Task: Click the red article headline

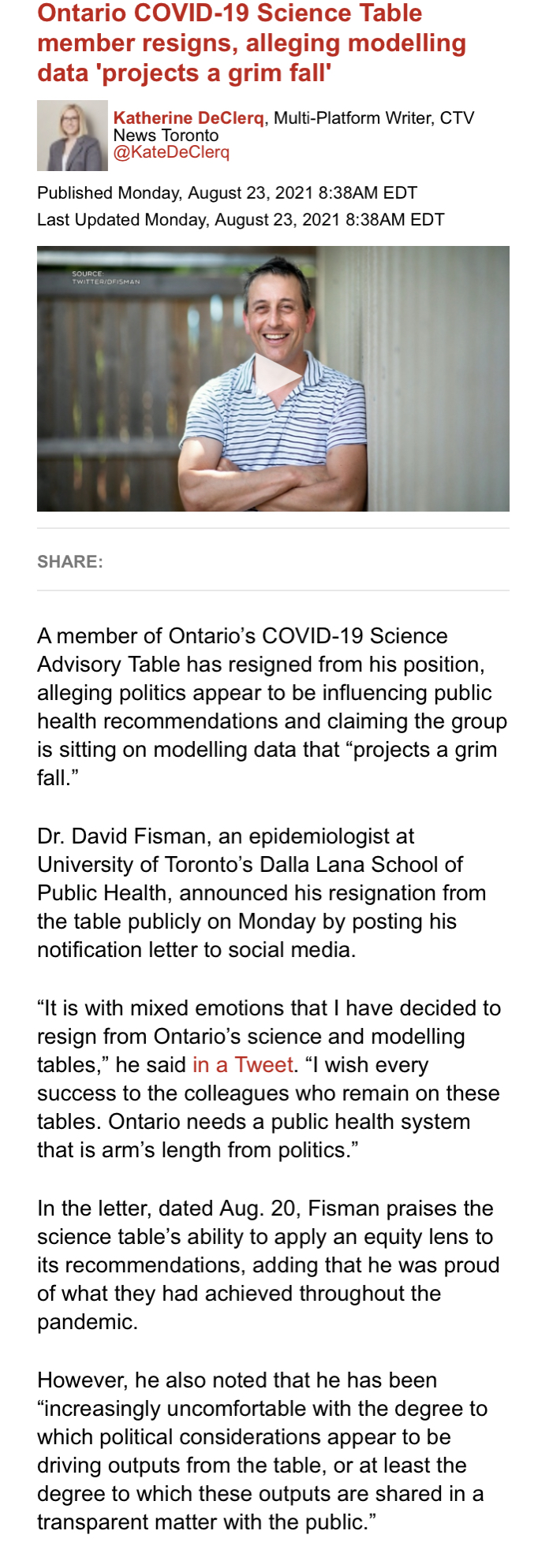Action: (x=252, y=43)
